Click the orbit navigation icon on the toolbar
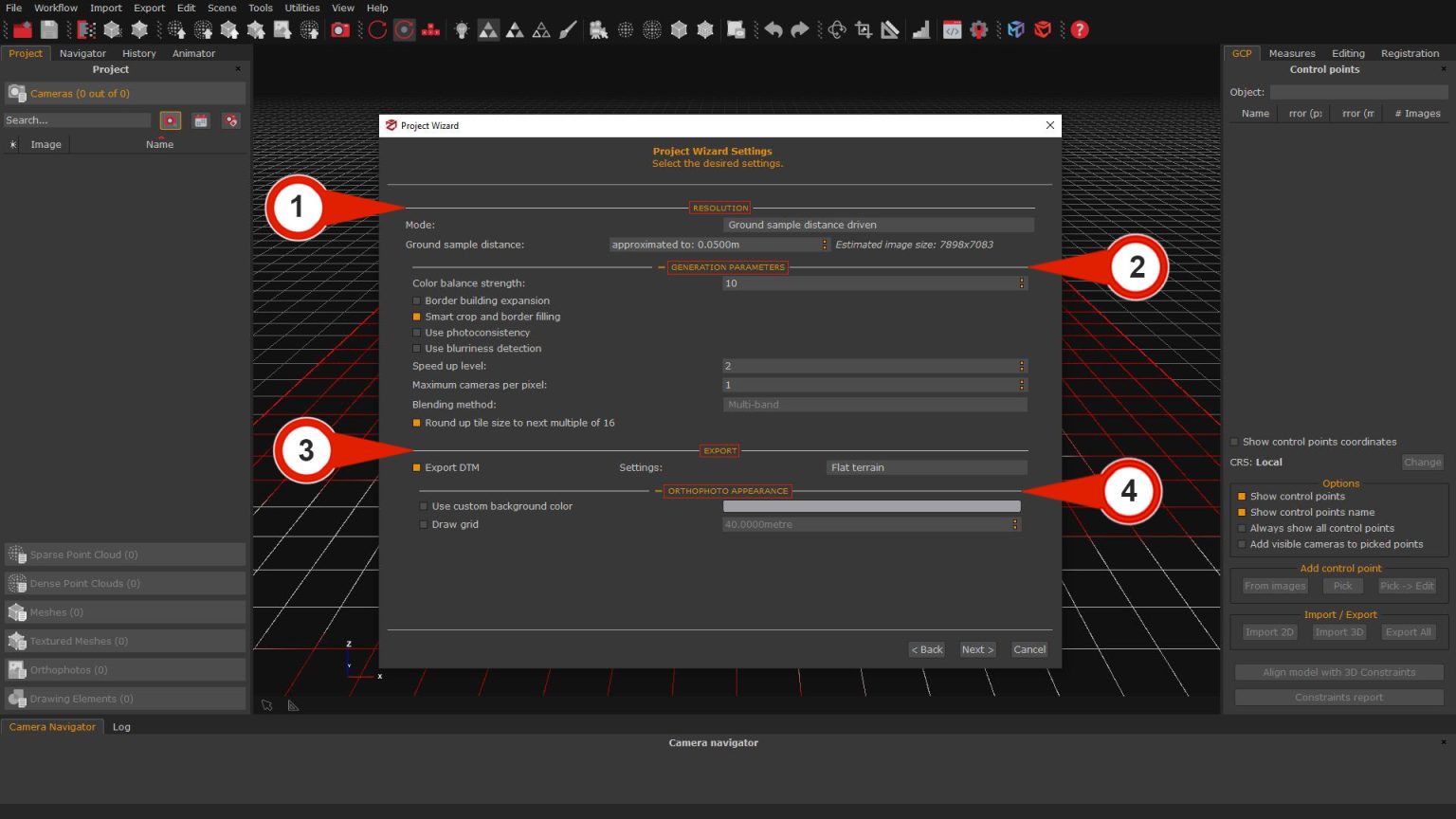The image size is (1456, 819). (x=838, y=29)
